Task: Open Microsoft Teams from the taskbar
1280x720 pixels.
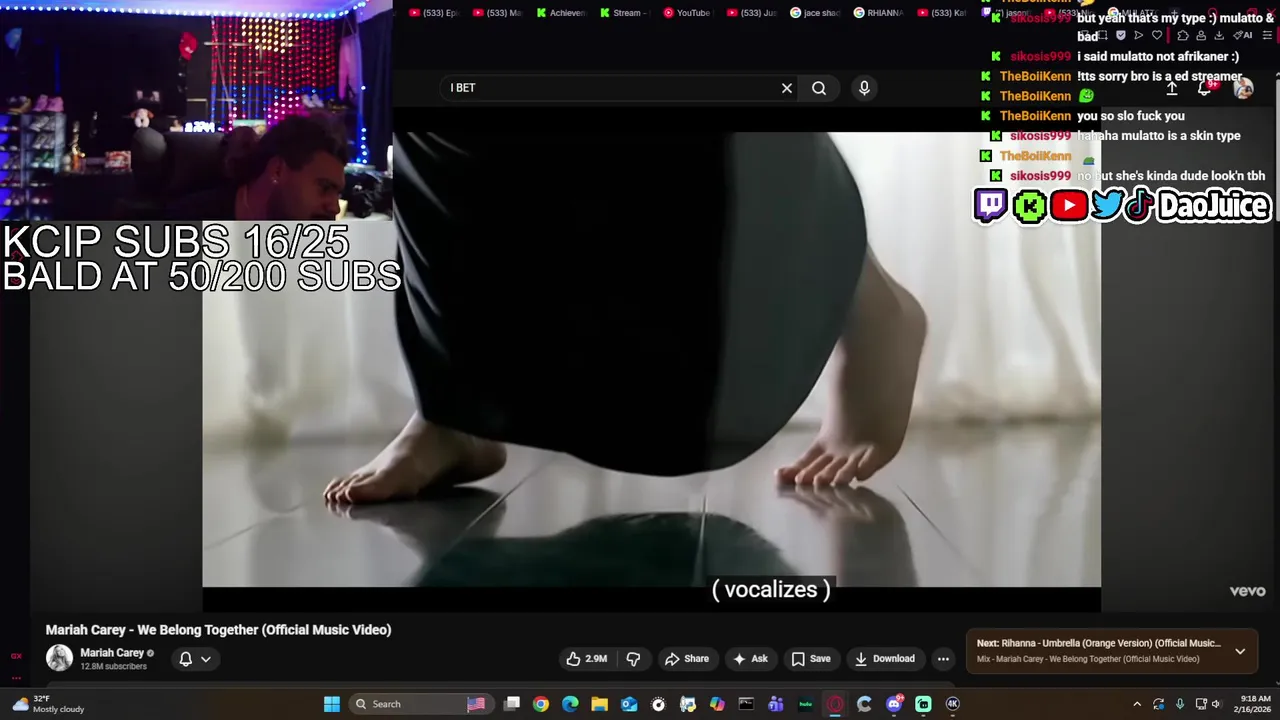Action: pyautogui.click(x=776, y=704)
